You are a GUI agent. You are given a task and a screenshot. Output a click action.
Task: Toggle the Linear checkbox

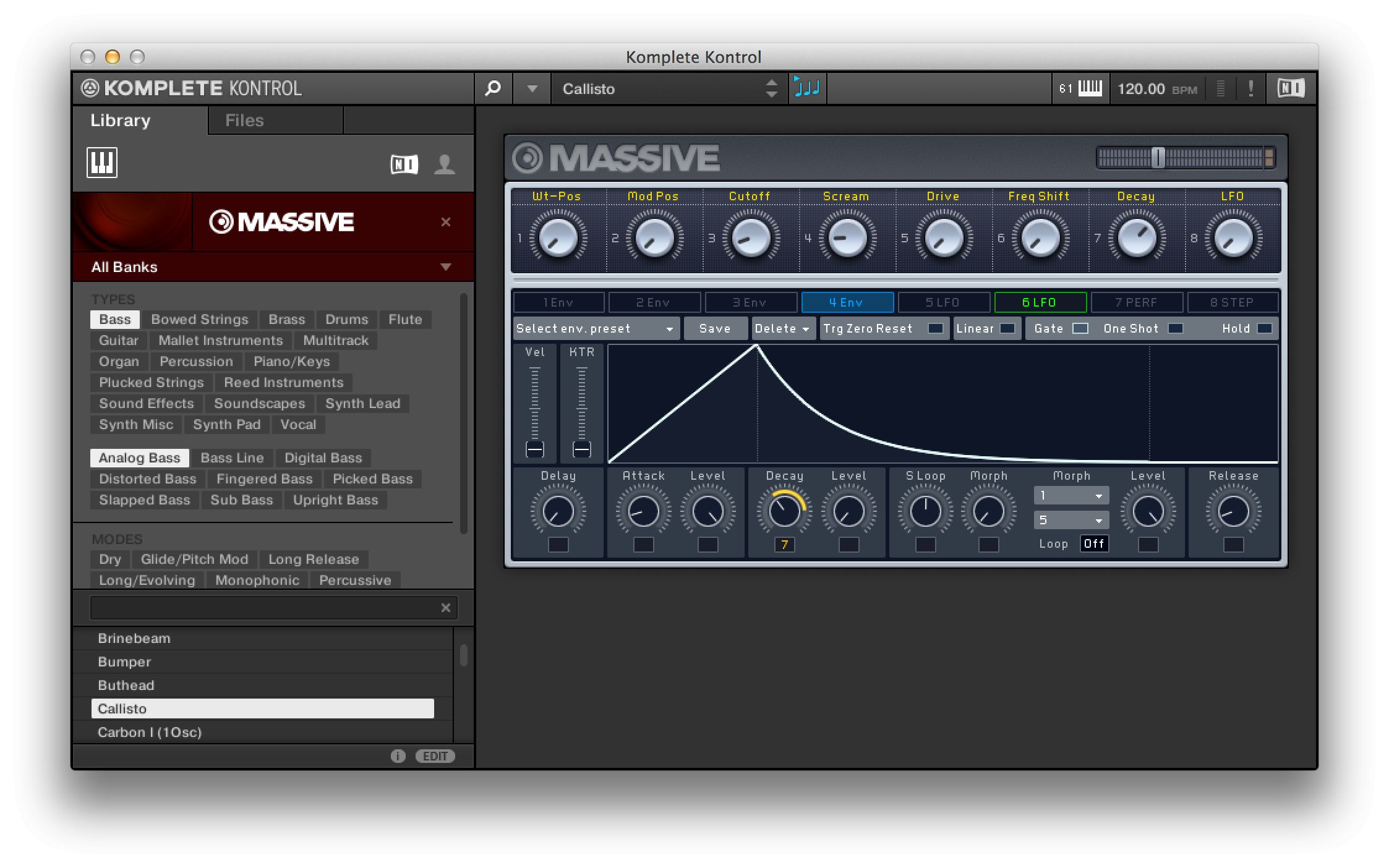[x=1007, y=328]
